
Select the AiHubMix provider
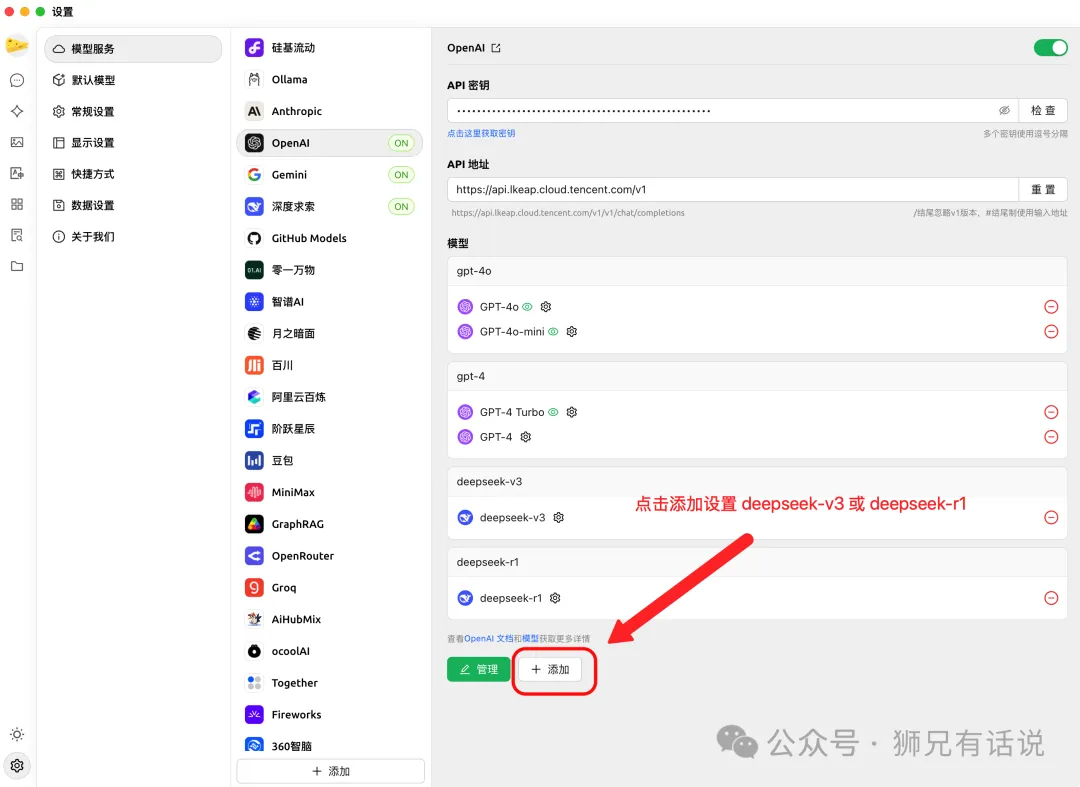329,620
